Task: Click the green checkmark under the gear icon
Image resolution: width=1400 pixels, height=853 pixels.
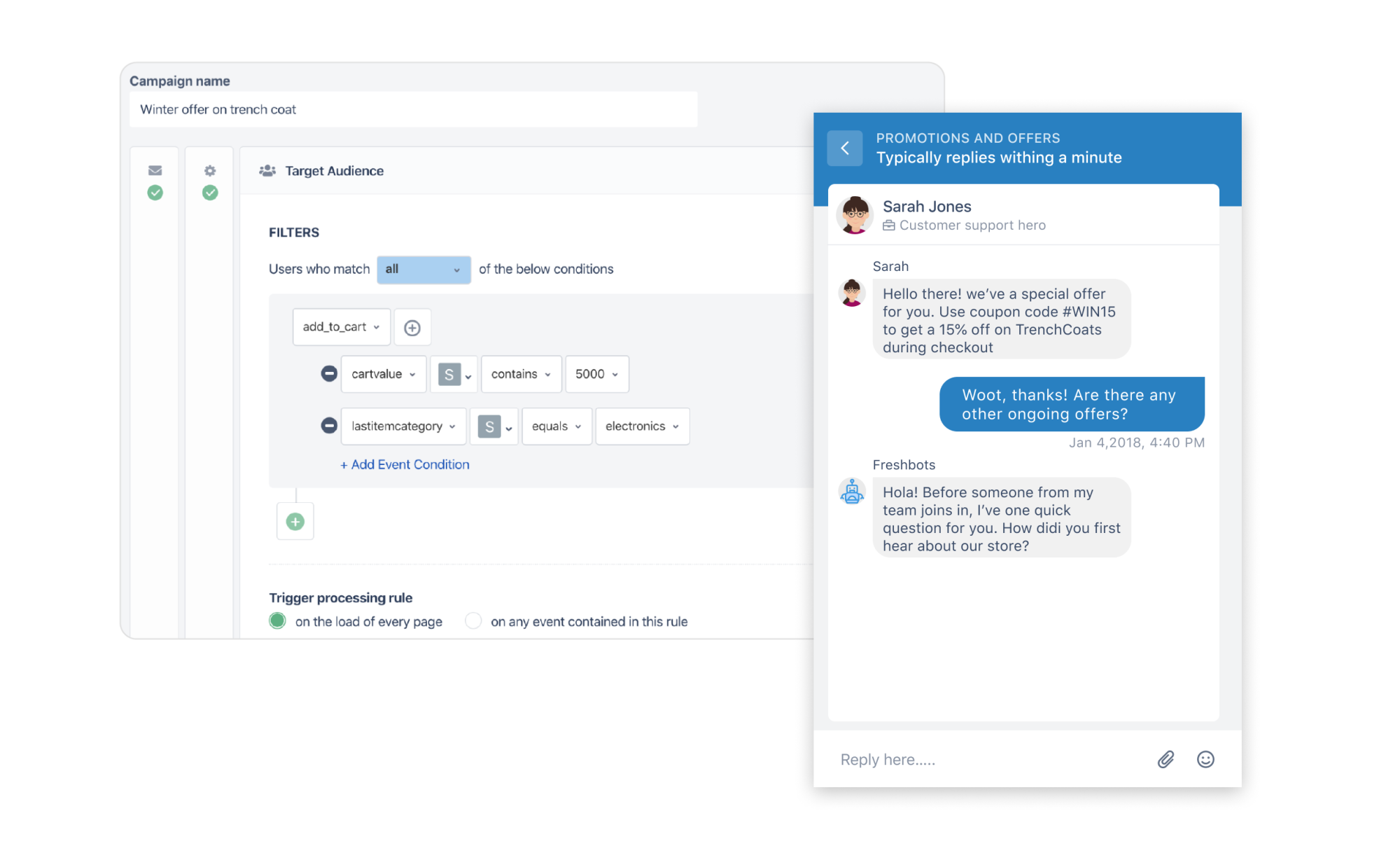Action: 209,193
